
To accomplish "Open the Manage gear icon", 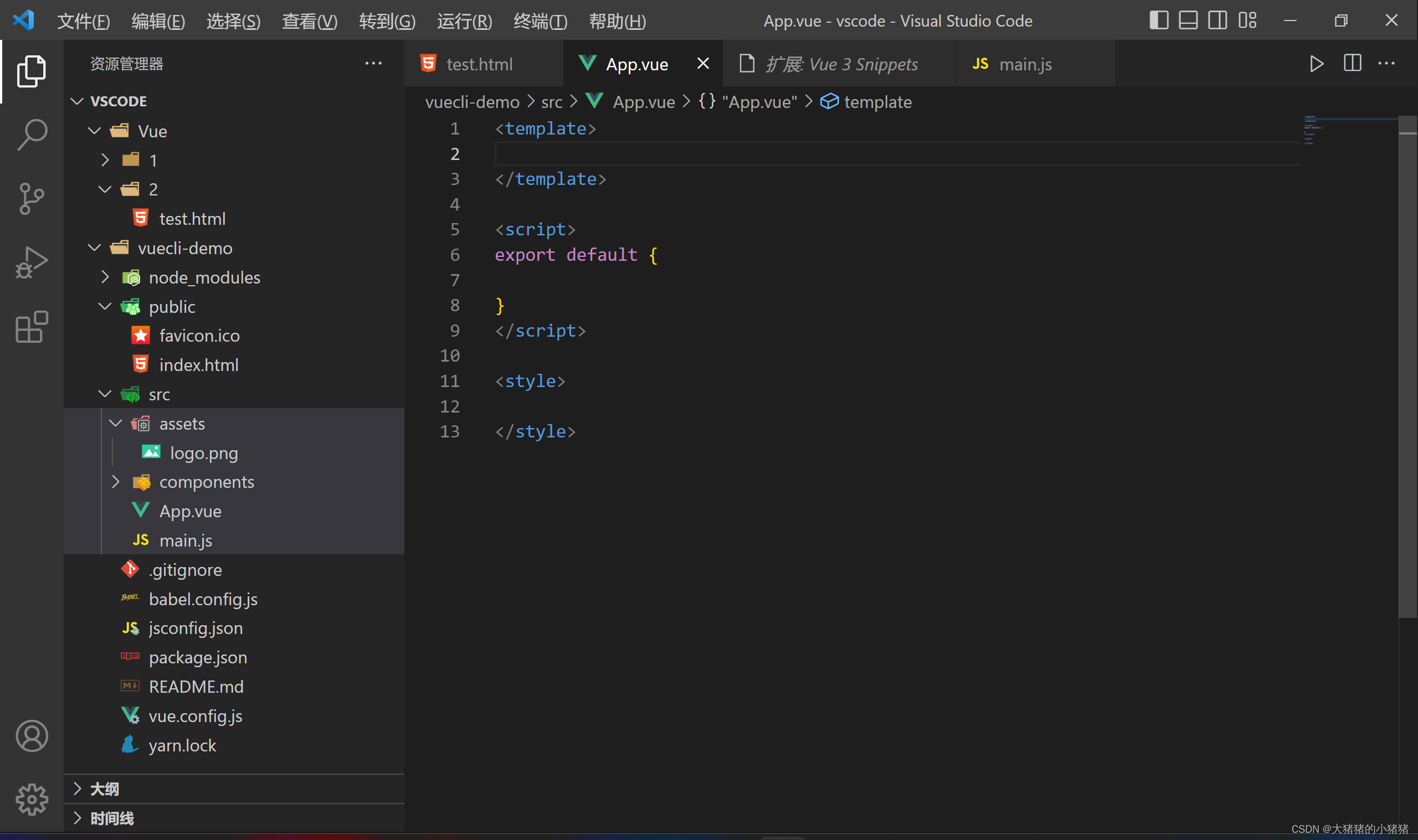I will (32, 799).
